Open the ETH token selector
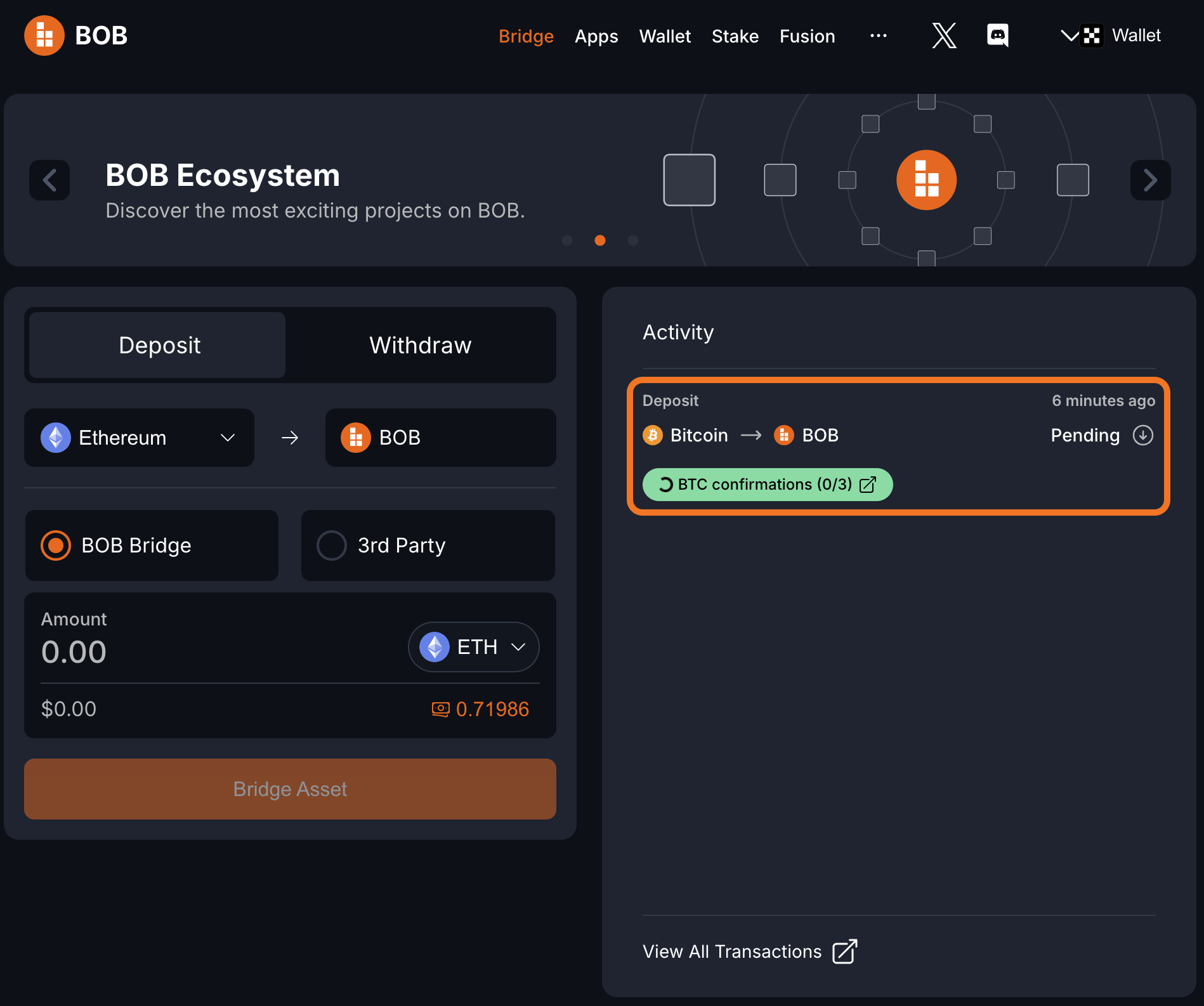 473,647
